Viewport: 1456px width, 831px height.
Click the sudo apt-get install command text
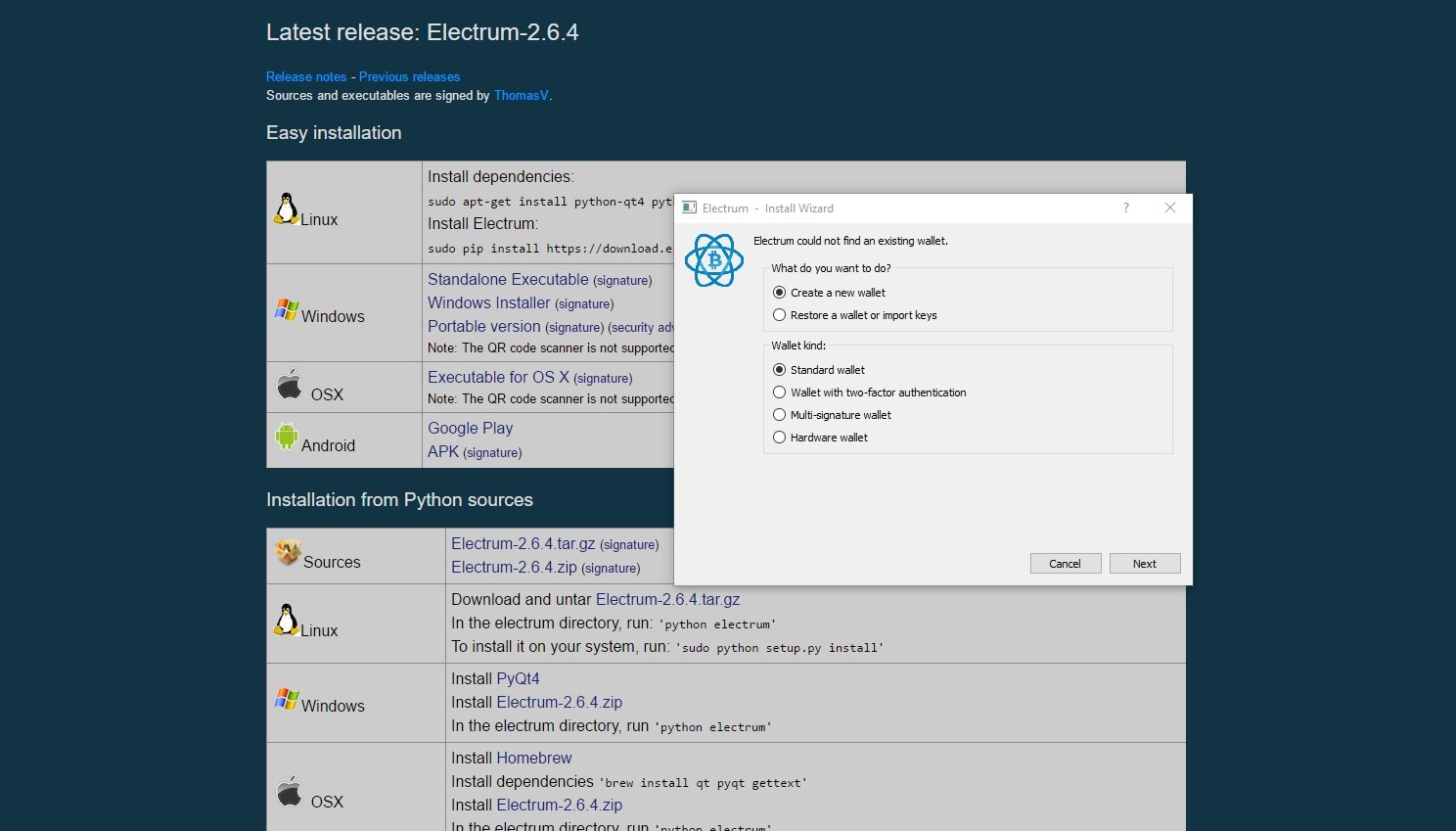point(551,202)
